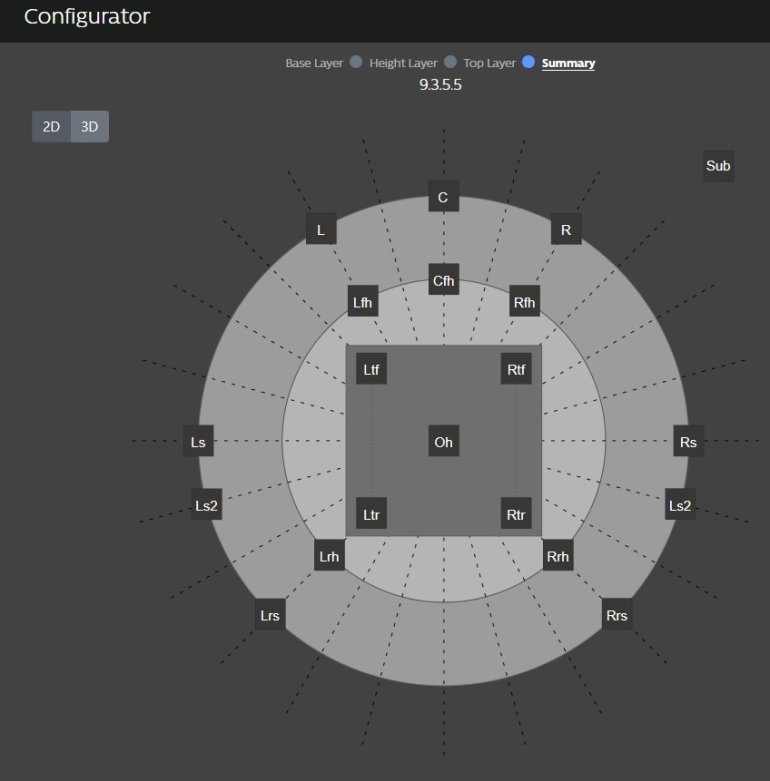Pick the Cfh center front height speaker
Viewport: 770px width, 781px height.
click(x=443, y=281)
